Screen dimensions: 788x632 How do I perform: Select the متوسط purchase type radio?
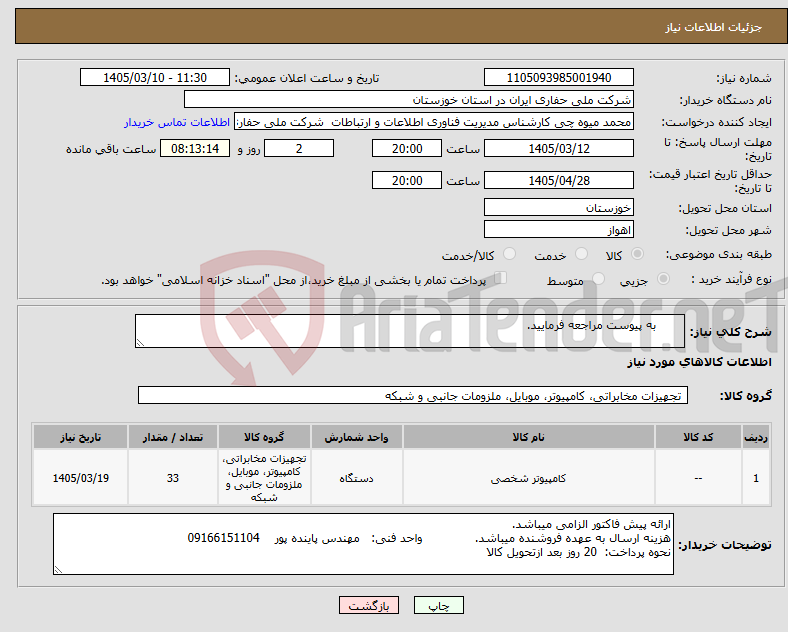598,278
